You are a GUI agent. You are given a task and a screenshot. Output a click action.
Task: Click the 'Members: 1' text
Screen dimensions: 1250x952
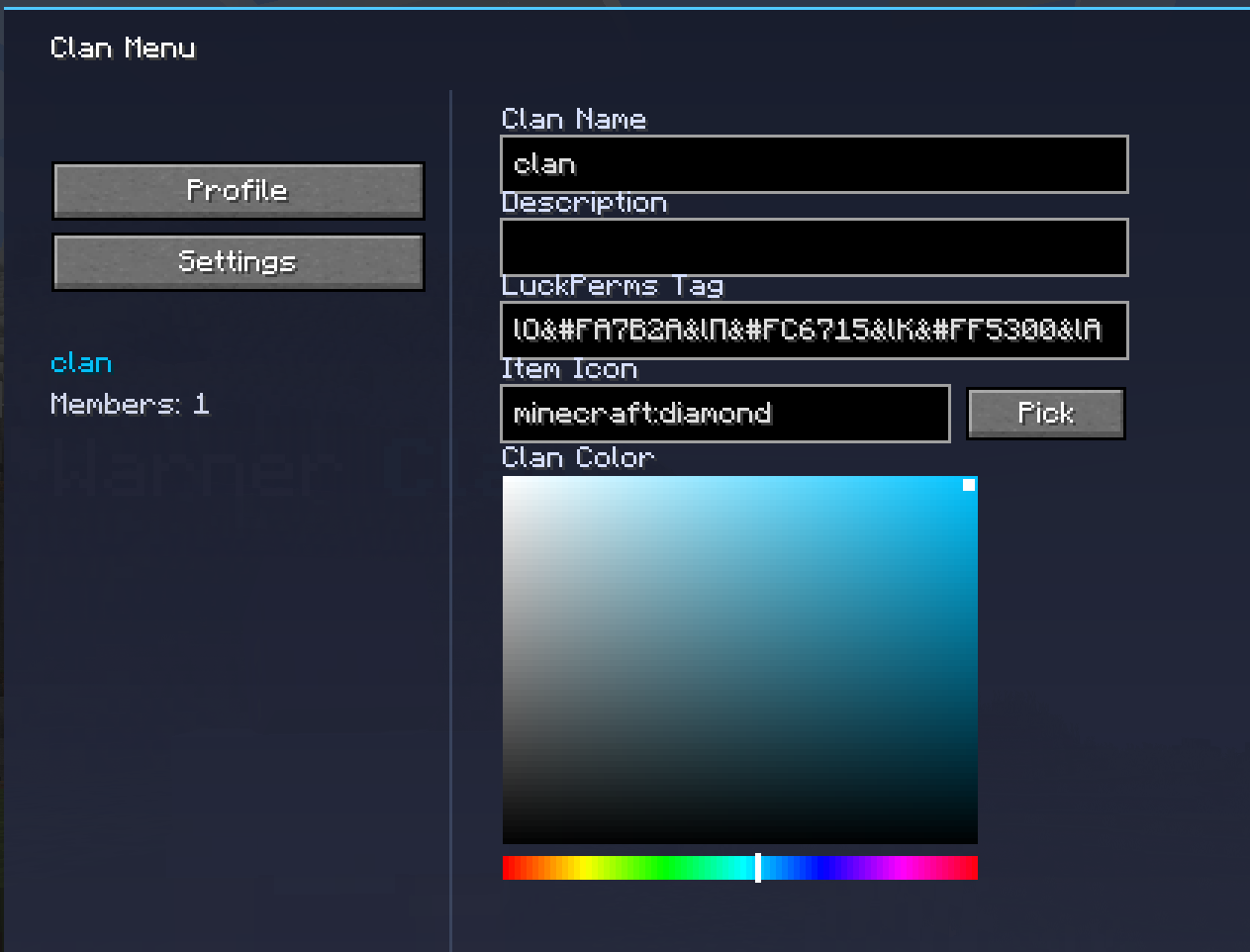130,404
